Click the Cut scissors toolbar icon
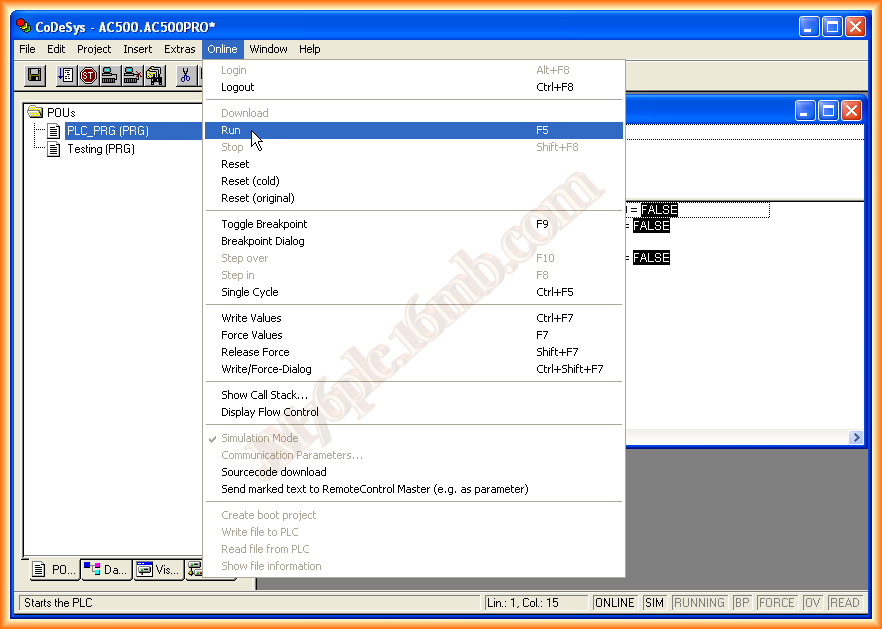Viewport: 882px width, 629px height. tap(186, 75)
